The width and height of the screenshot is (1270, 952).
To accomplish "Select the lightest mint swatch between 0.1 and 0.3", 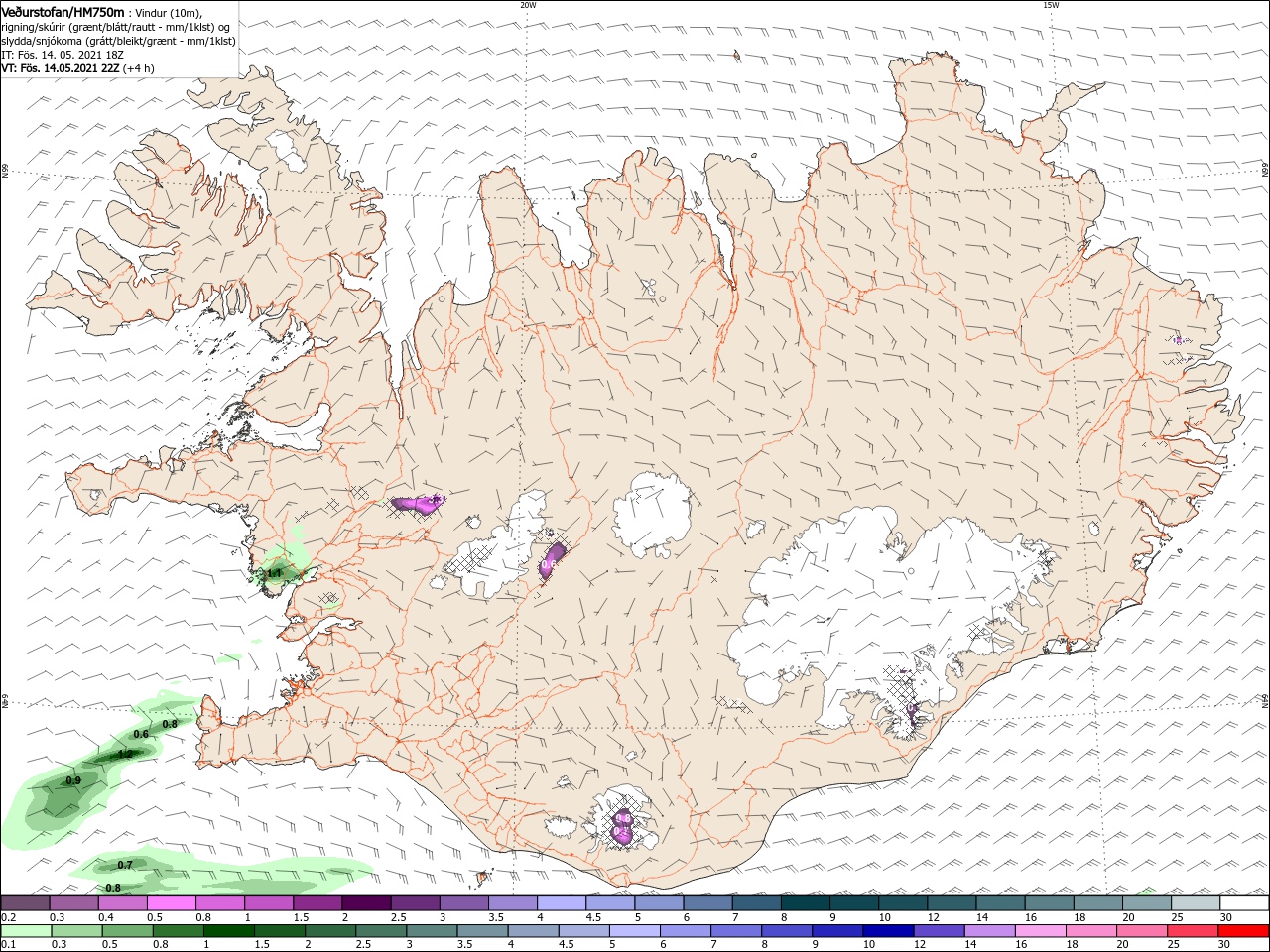I will click(x=28, y=931).
